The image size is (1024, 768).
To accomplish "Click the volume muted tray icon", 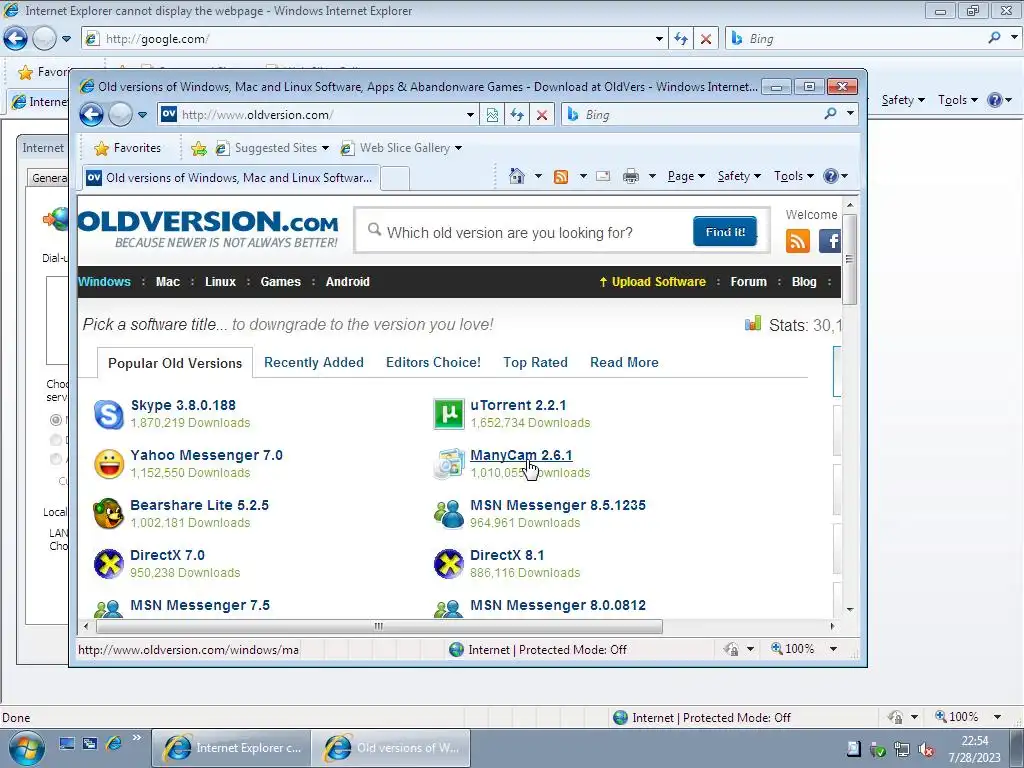I will [x=926, y=749].
